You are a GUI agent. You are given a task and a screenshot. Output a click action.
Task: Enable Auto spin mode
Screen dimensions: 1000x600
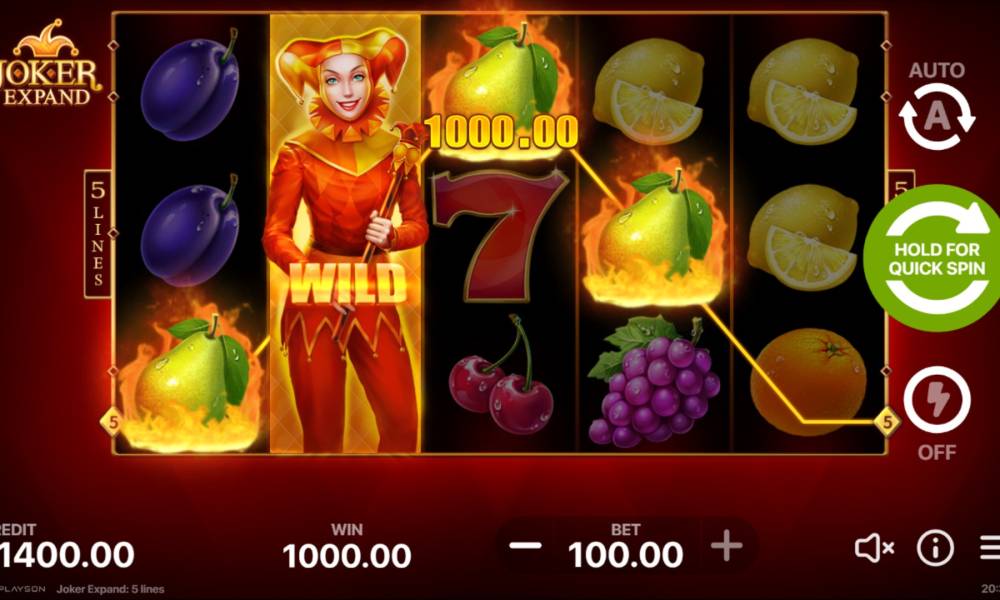[x=937, y=117]
